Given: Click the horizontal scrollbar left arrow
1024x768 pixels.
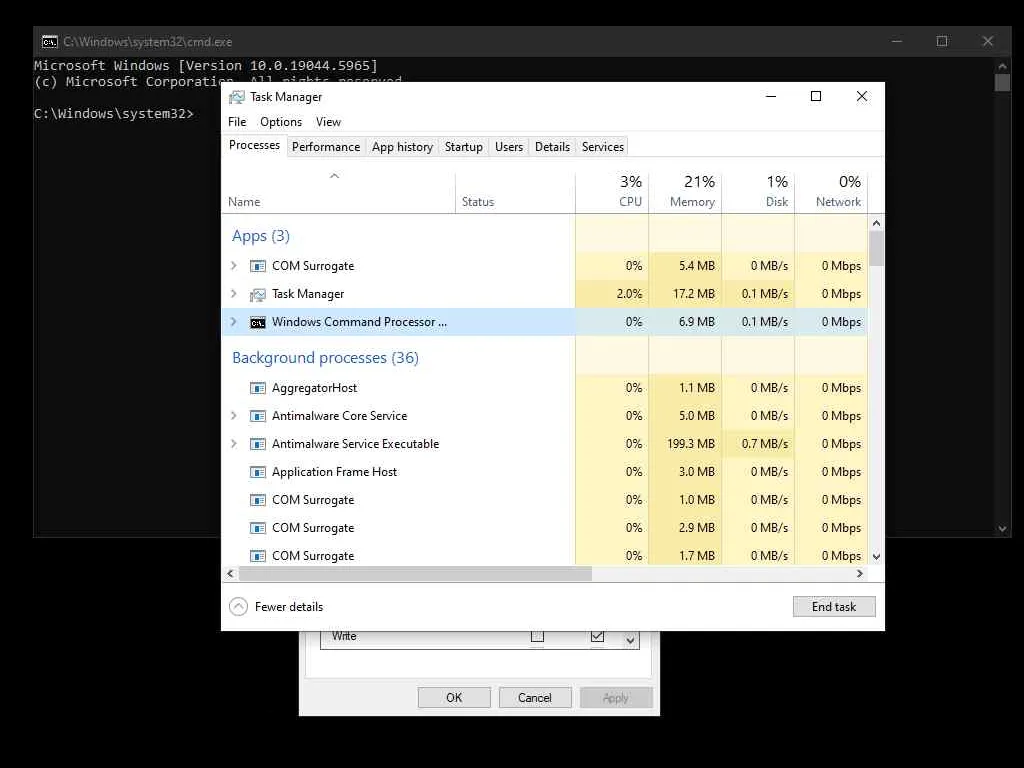Looking at the screenshot, I should click(230, 573).
